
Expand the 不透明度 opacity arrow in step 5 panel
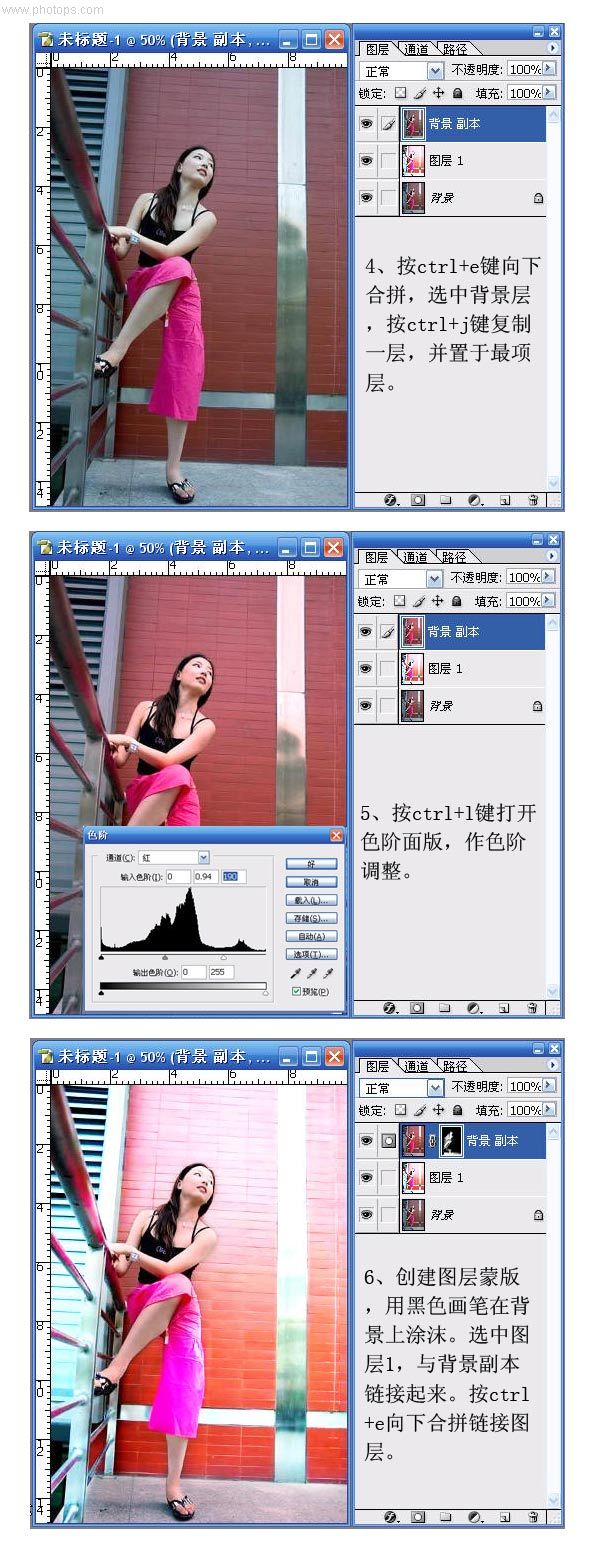[548, 577]
